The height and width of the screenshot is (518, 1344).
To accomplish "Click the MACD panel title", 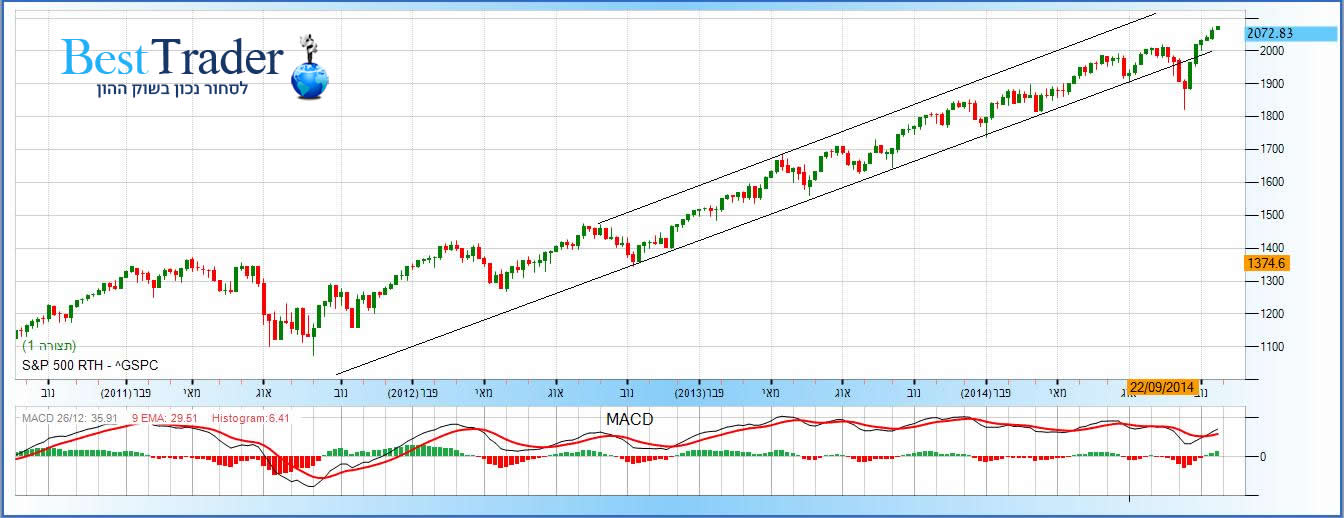I will (629, 419).
